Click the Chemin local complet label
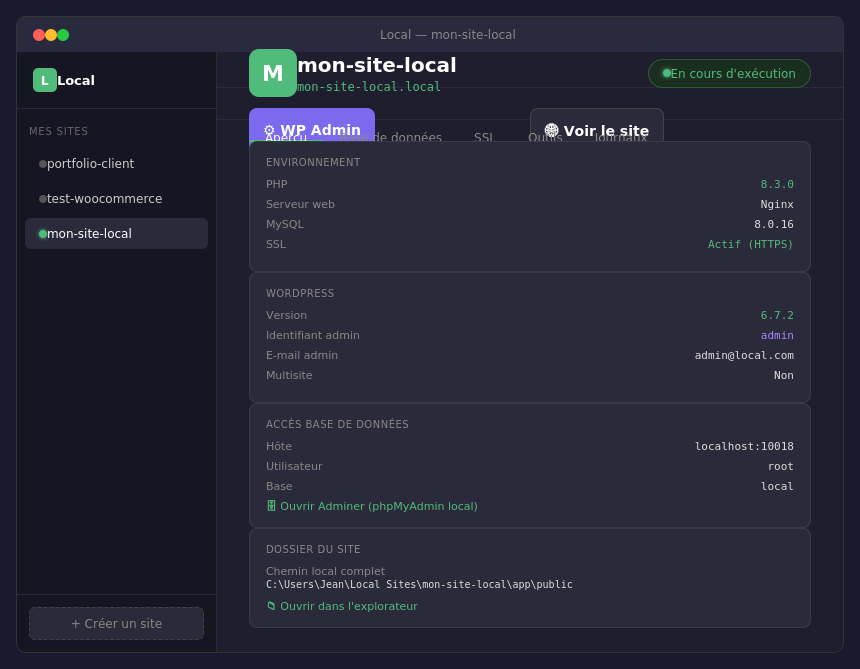 click(x=325, y=571)
